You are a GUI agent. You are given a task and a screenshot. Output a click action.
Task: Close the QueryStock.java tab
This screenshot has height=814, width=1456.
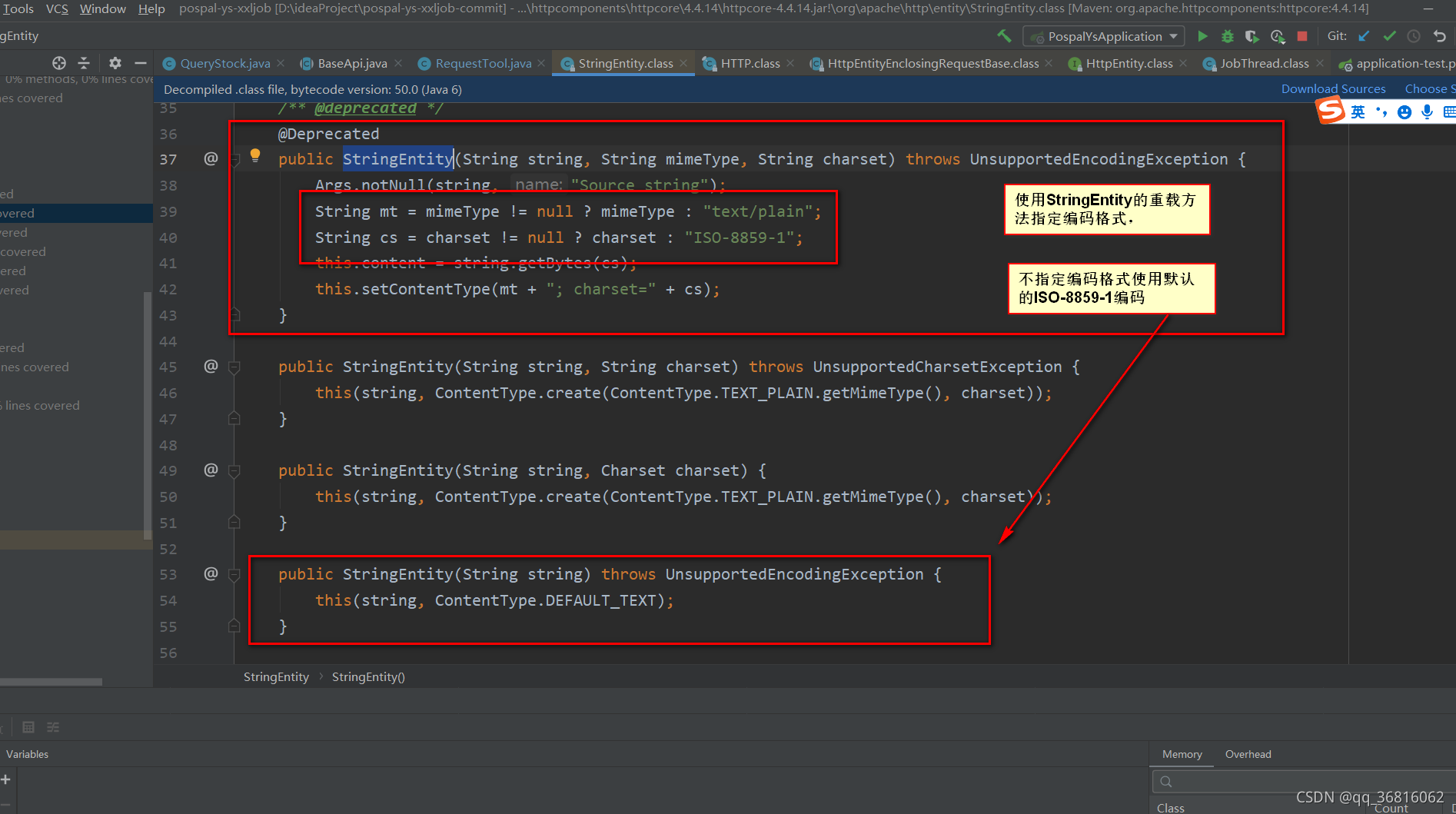coord(281,63)
